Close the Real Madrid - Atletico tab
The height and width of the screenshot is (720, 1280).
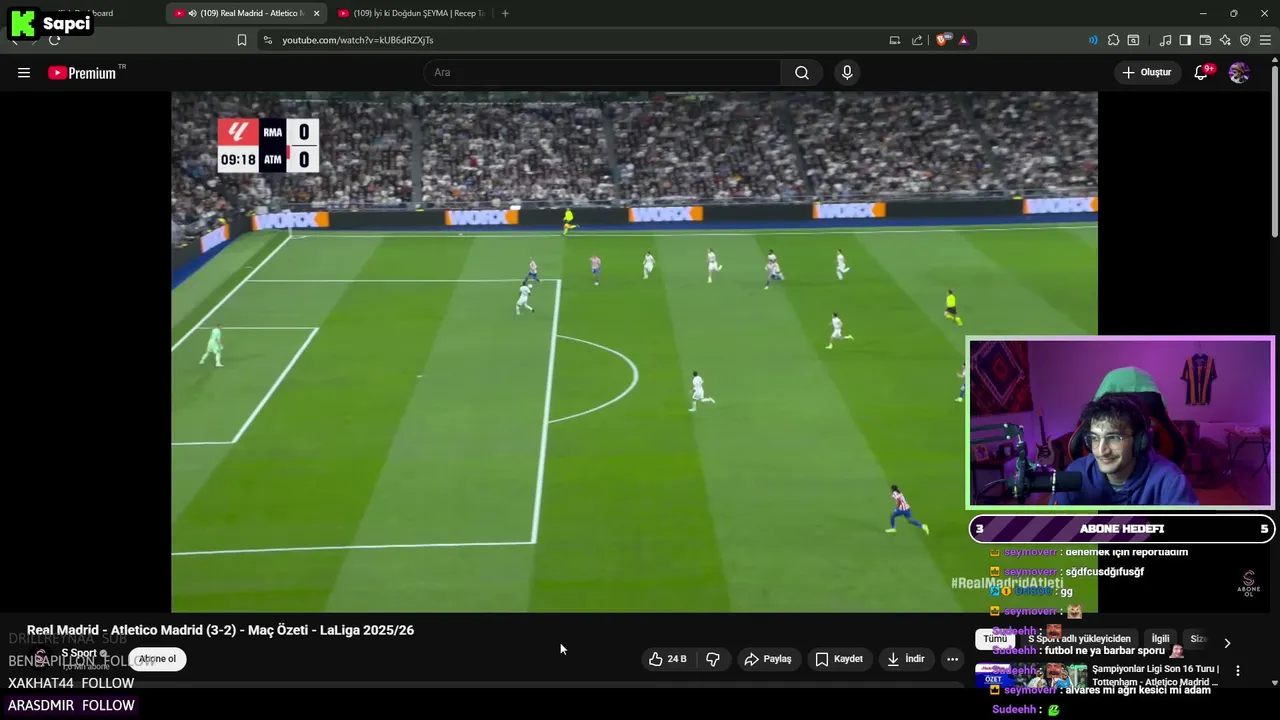[x=316, y=13]
